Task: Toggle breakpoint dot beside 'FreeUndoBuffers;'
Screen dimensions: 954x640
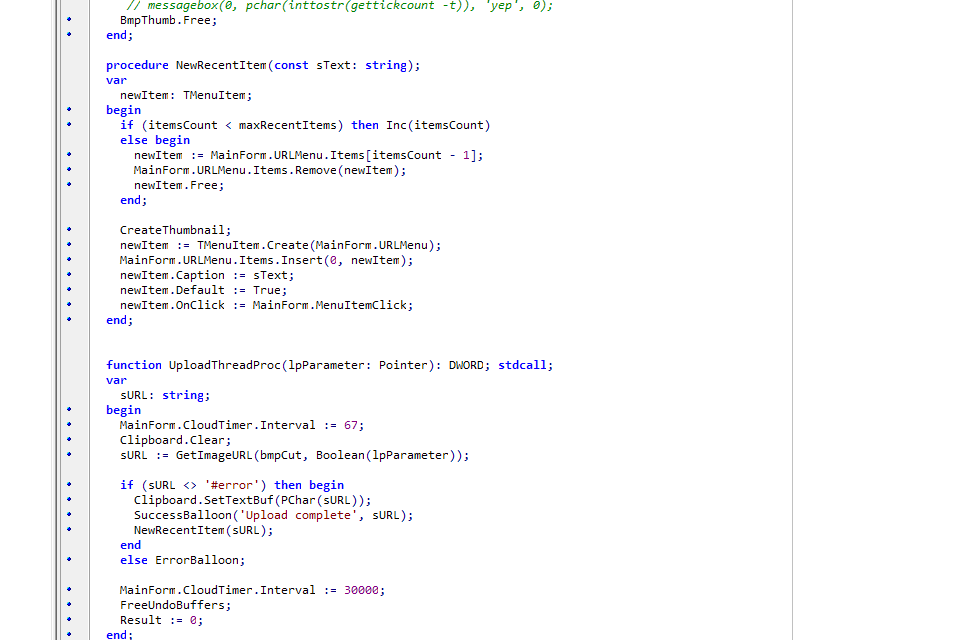Action: click(69, 604)
